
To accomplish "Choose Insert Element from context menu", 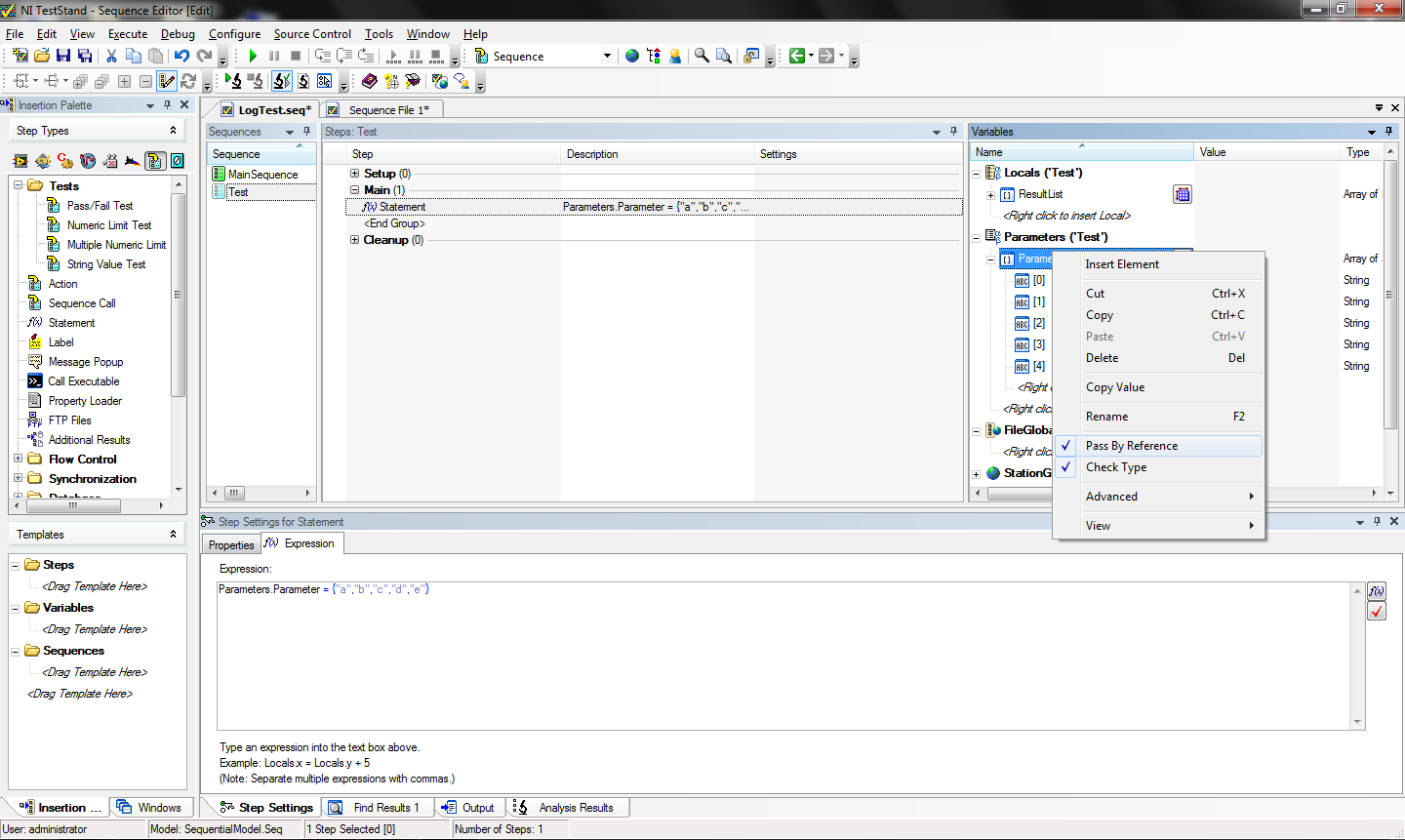I will point(1158,264).
